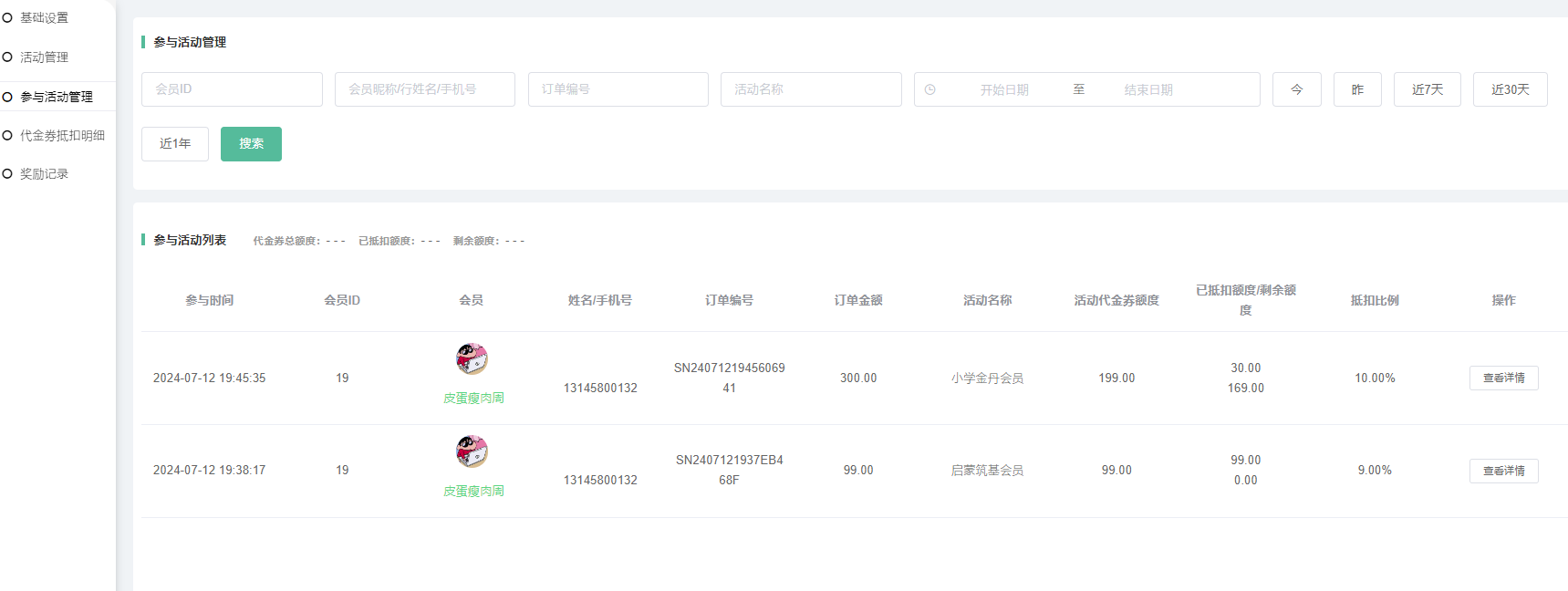Open the 结束日期 date picker
The height and width of the screenshot is (591, 1568).
point(1148,89)
